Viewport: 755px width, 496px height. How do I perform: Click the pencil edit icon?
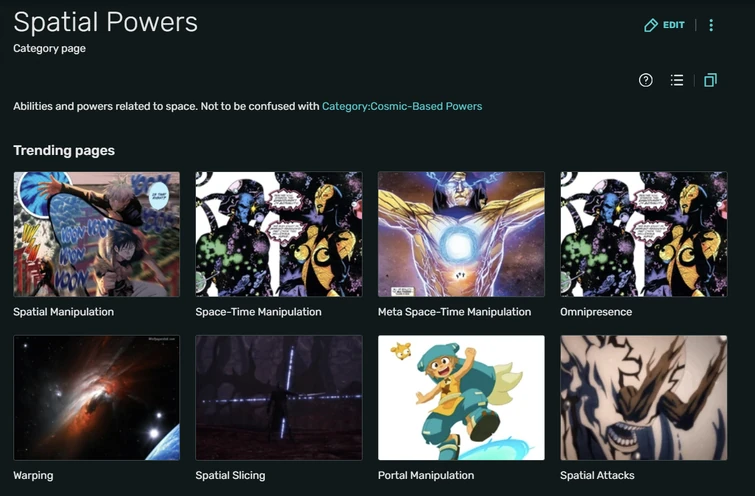pos(651,26)
